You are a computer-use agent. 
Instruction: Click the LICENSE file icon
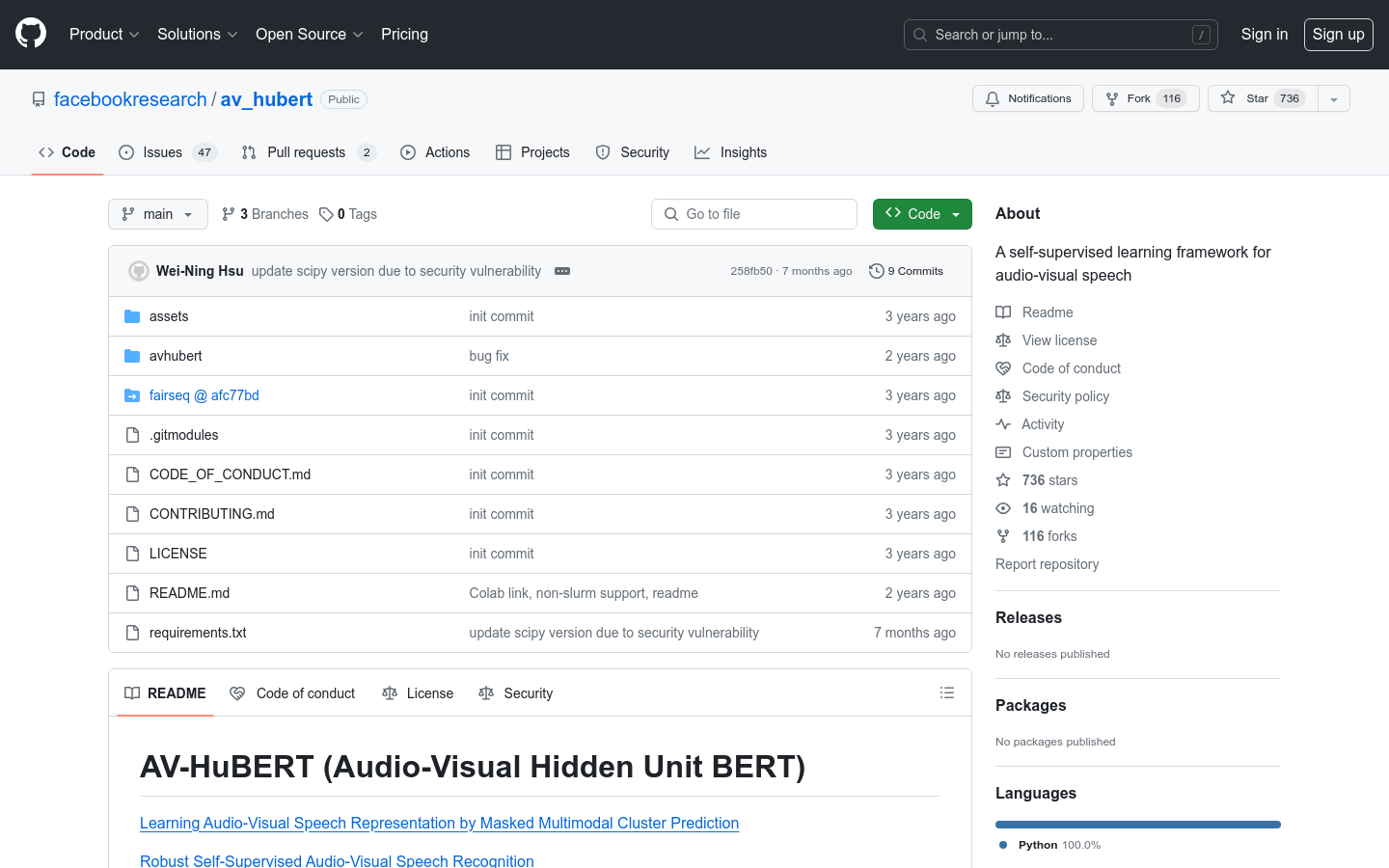[x=132, y=554]
